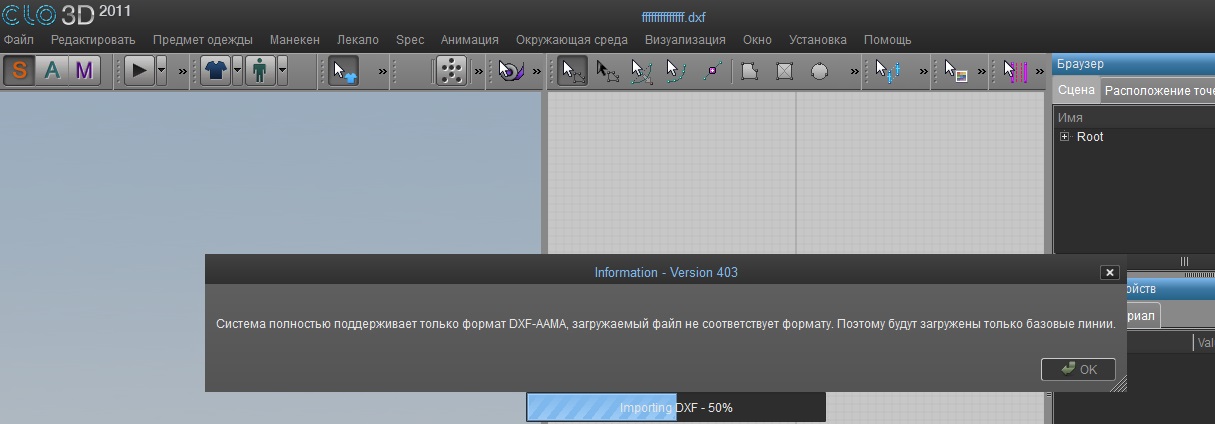Image resolution: width=1215 pixels, height=424 pixels.
Task: Open the Редактировать menu
Action: point(93,40)
